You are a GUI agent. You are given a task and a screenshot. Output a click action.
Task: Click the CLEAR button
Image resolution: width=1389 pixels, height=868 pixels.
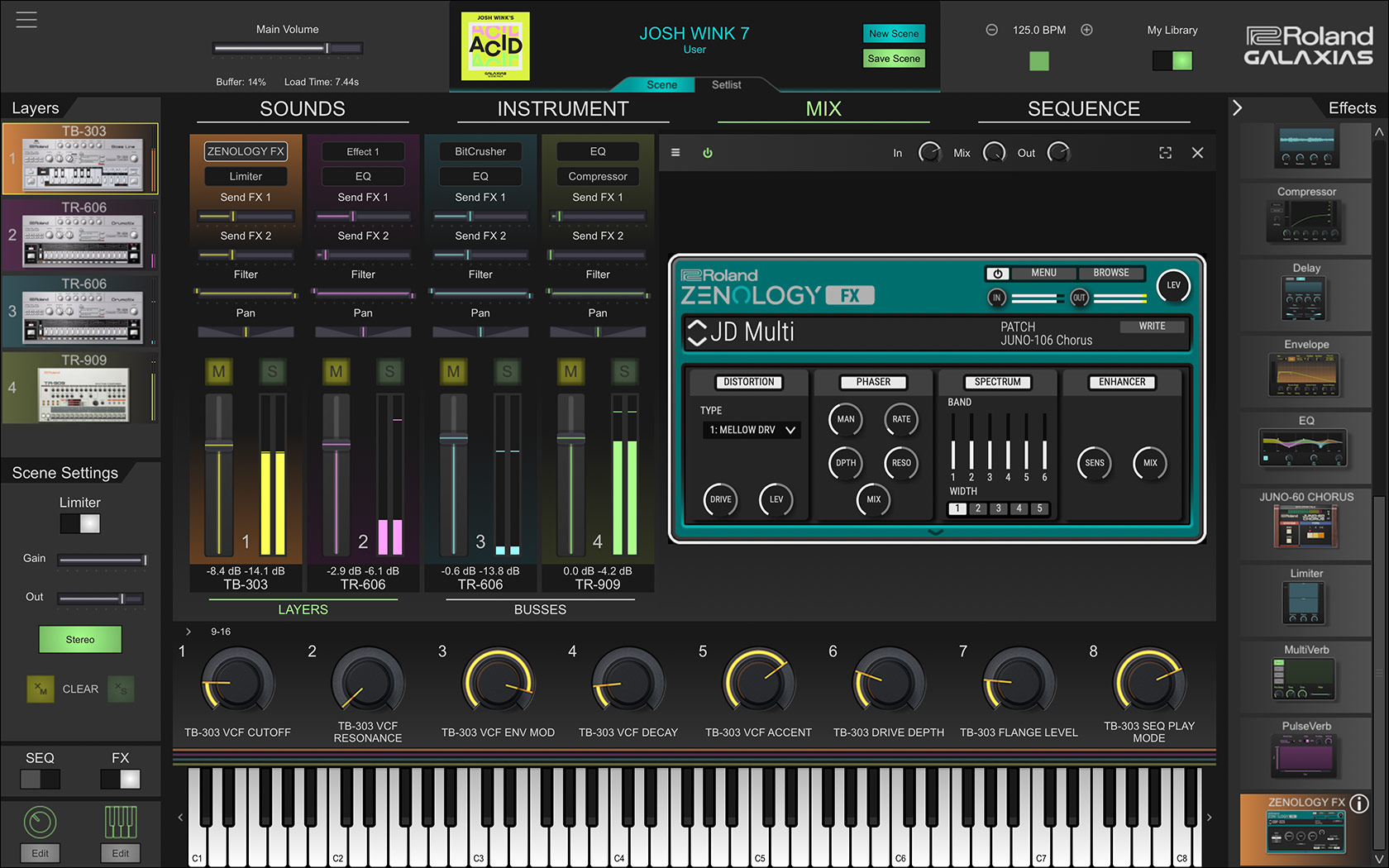pyautogui.click(x=80, y=689)
